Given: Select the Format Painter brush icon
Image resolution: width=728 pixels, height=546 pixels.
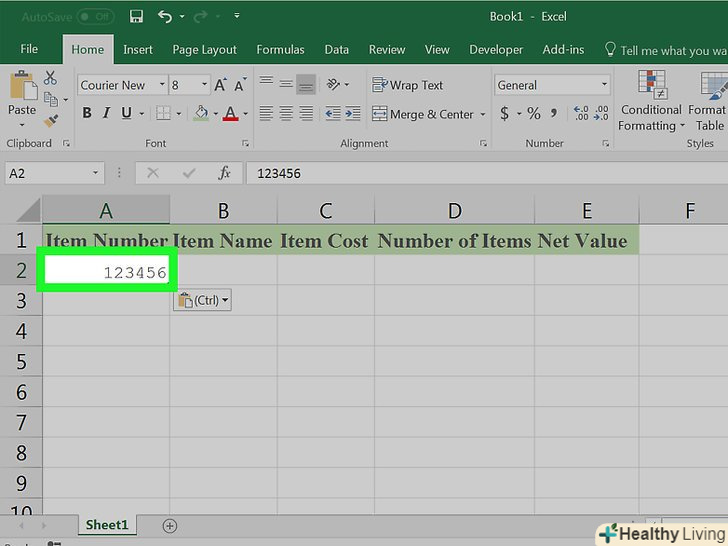Looking at the screenshot, I should (x=52, y=121).
